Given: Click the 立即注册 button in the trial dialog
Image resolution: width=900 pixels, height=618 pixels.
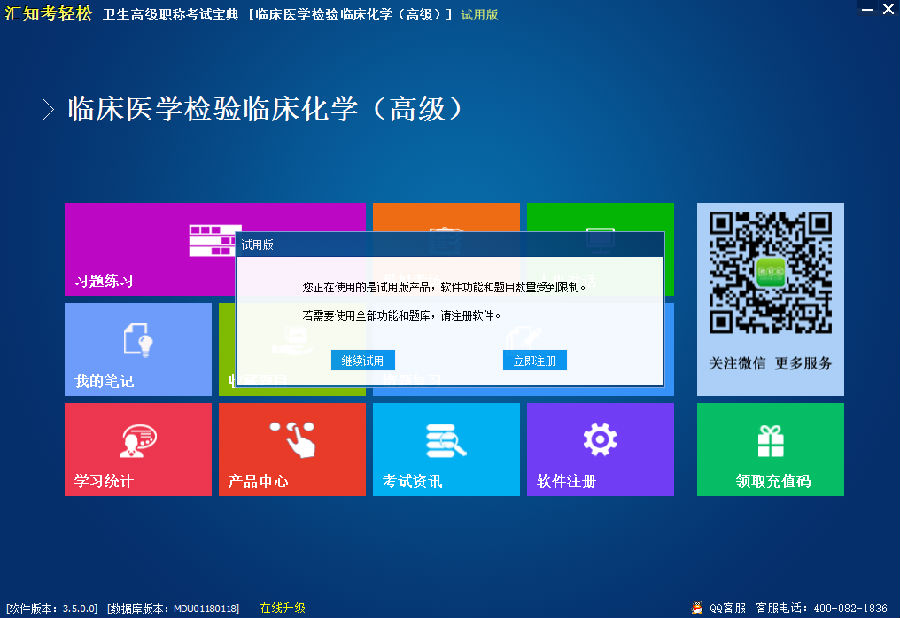Looking at the screenshot, I should 535,360.
